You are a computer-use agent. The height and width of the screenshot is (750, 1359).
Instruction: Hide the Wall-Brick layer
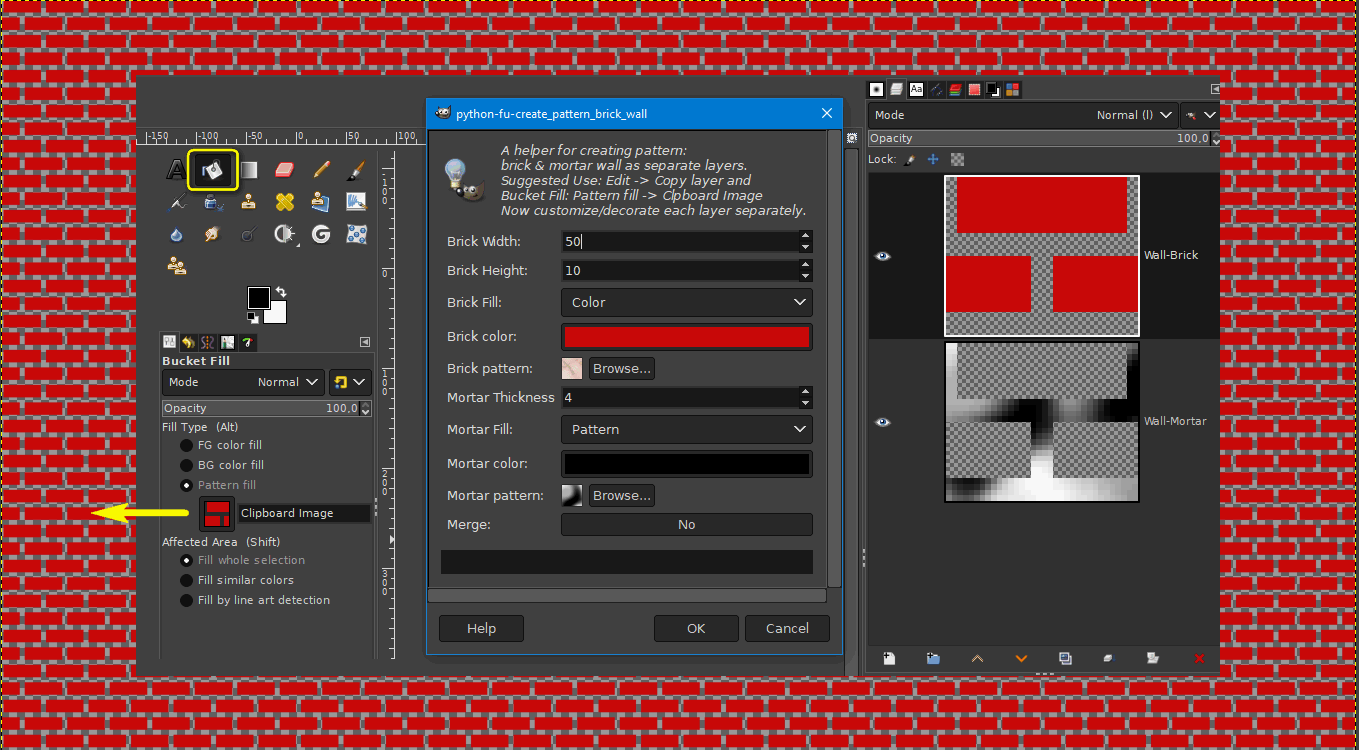882,256
